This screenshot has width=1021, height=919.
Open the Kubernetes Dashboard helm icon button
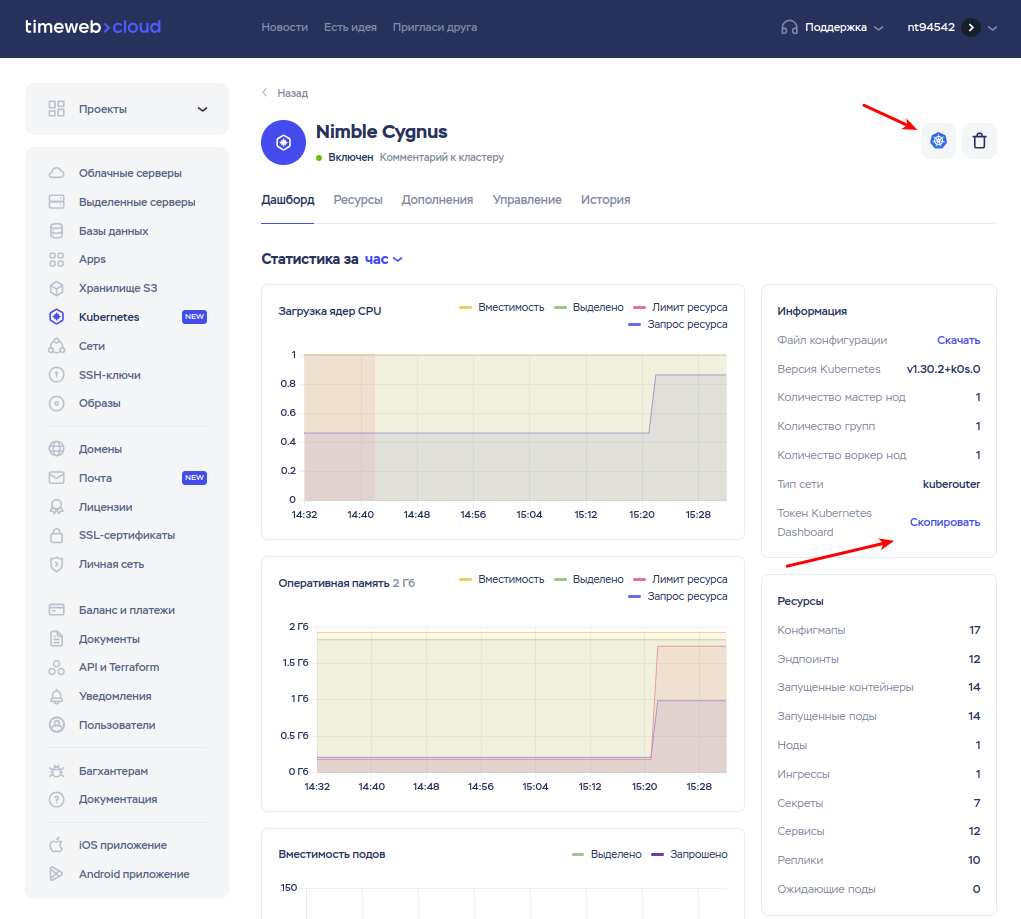click(x=938, y=141)
